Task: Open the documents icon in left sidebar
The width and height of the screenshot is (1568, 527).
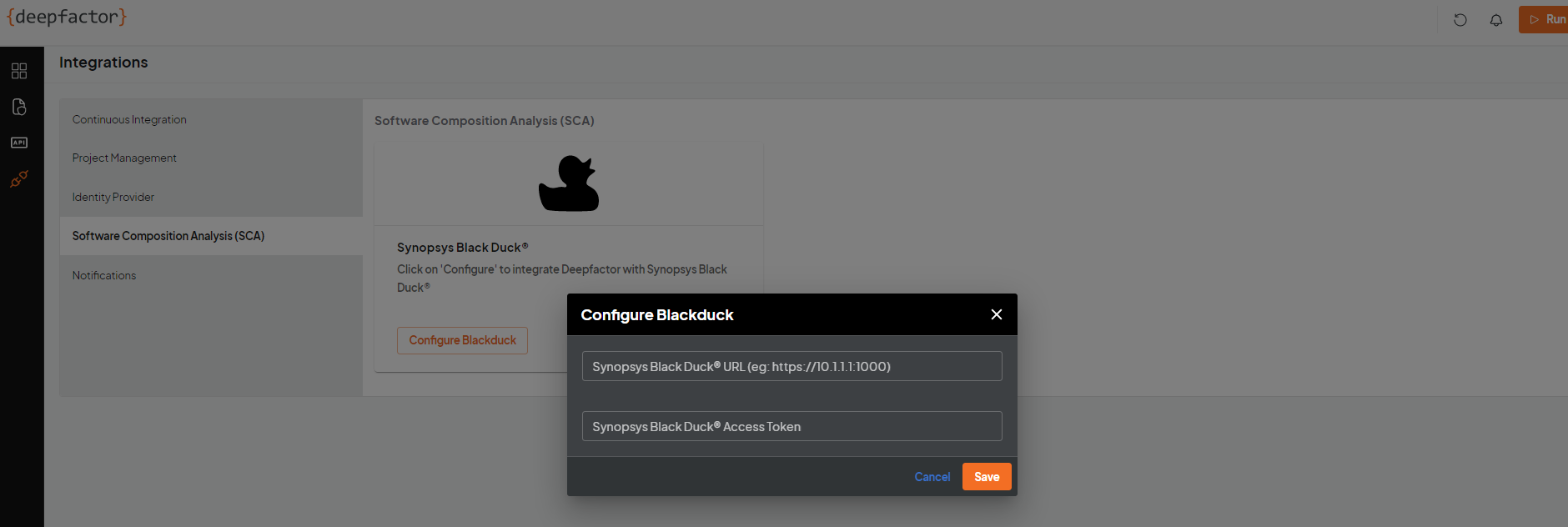Action: coord(19,107)
